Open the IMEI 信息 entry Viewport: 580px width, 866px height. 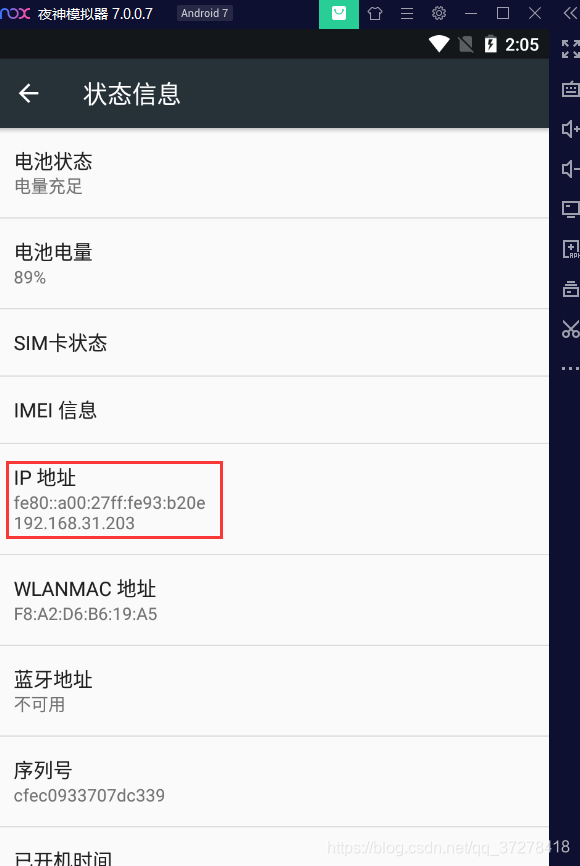coord(274,410)
